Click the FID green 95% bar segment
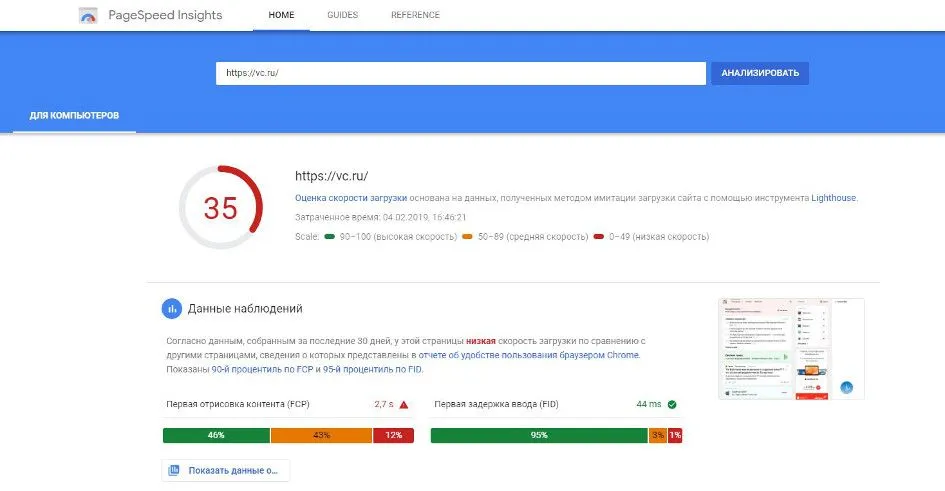The image size is (945, 491). (x=539, y=435)
